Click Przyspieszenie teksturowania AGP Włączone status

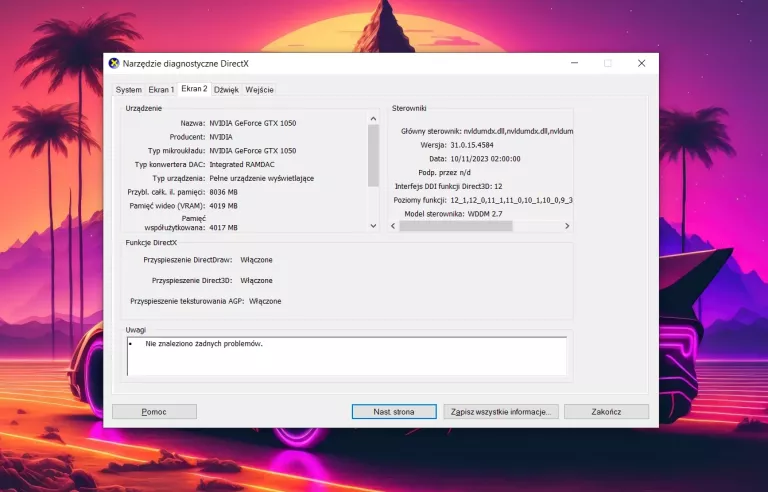coord(265,301)
